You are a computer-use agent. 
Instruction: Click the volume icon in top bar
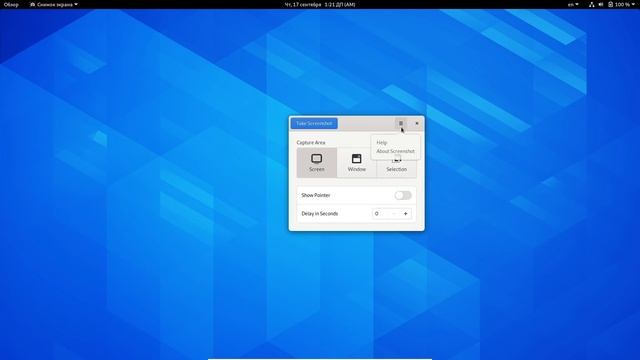click(601, 4)
